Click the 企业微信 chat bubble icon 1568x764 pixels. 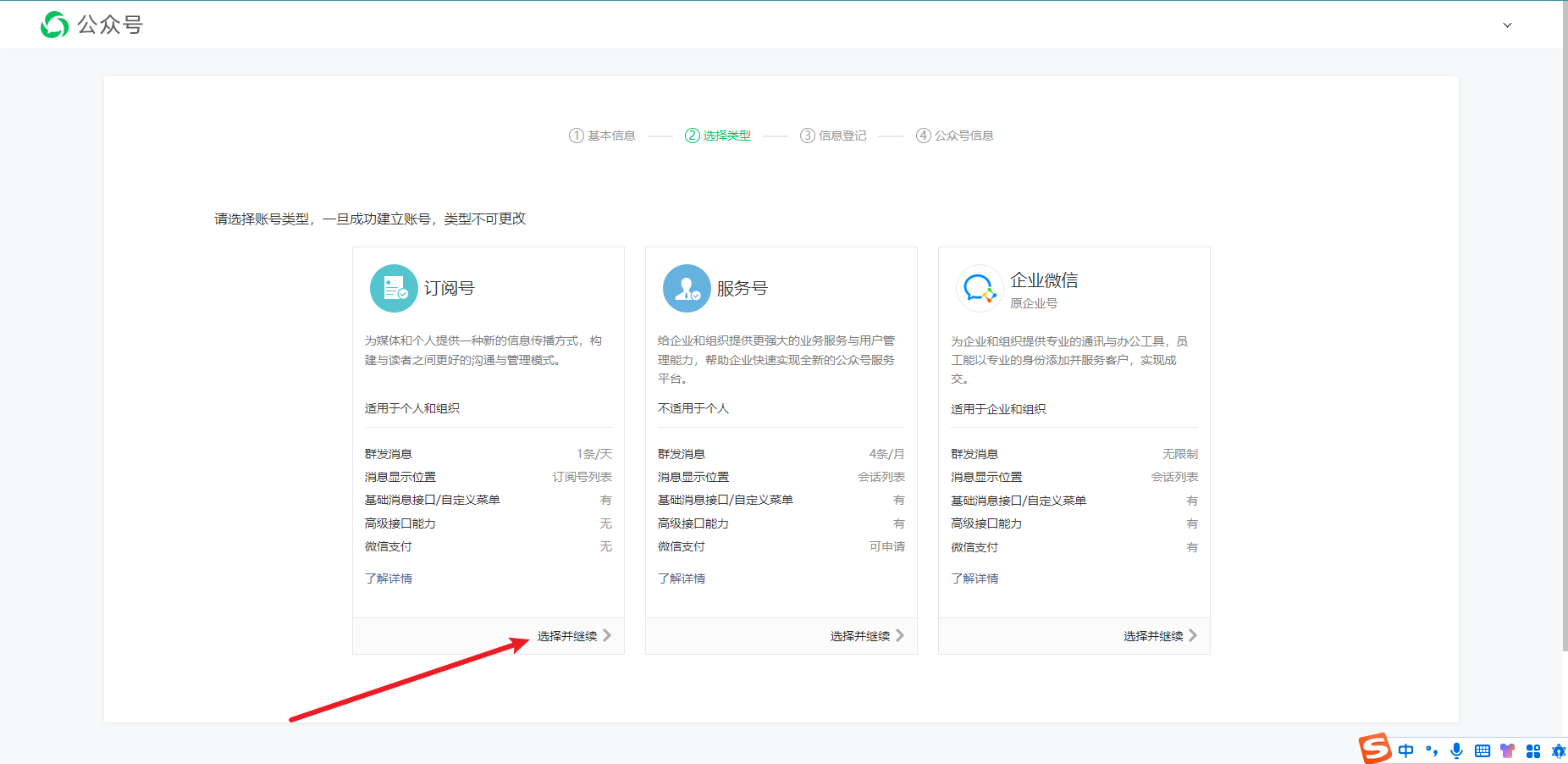(x=980, y=288)
